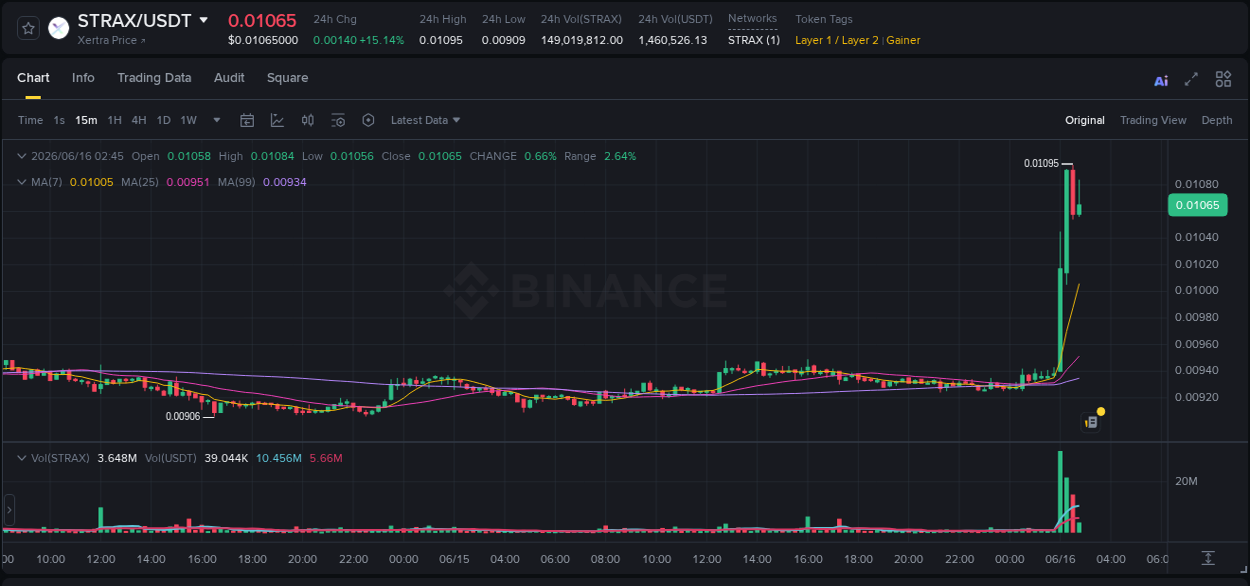Collapse the OHLC info row chevron
Viewport: 1250px width, 586px height.
click(x=22, y=156)
